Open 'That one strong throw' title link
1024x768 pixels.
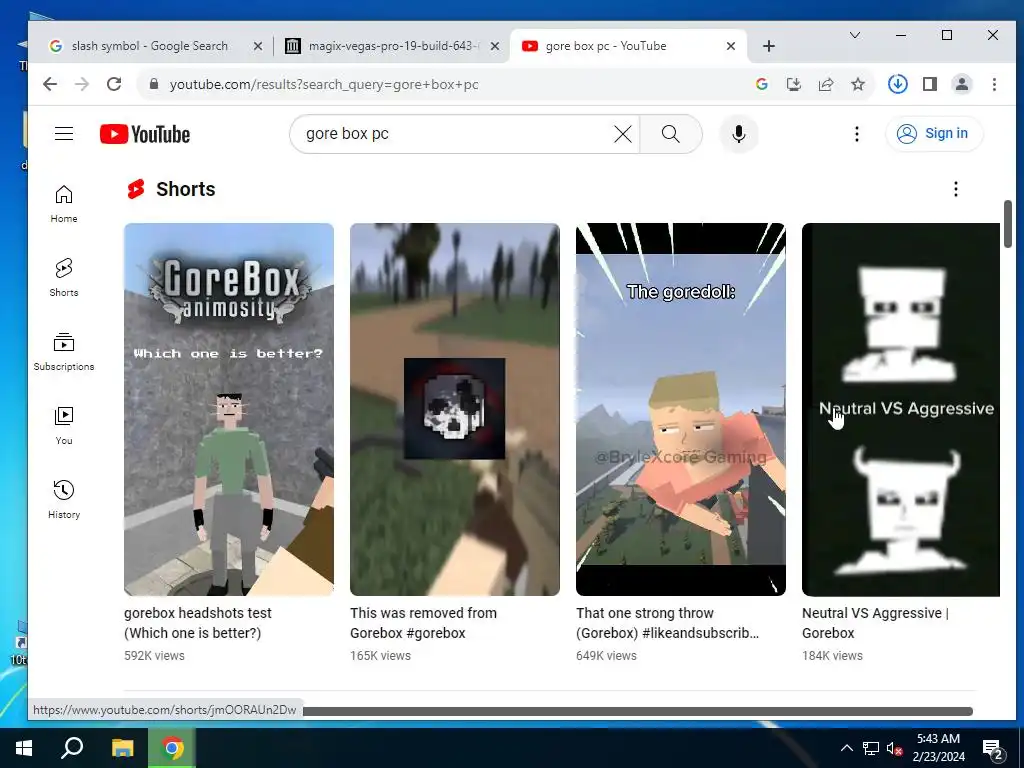[667, 623]
